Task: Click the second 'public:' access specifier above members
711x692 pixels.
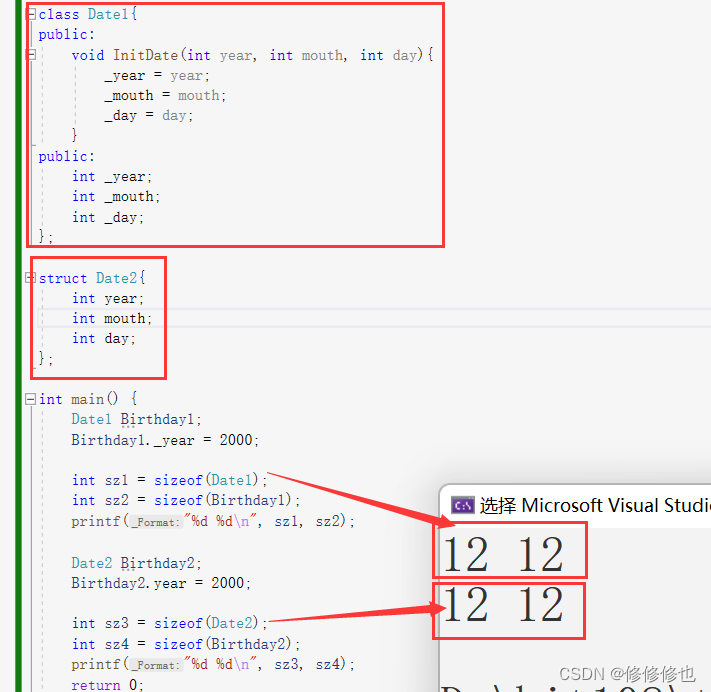Action: point(67,156)
